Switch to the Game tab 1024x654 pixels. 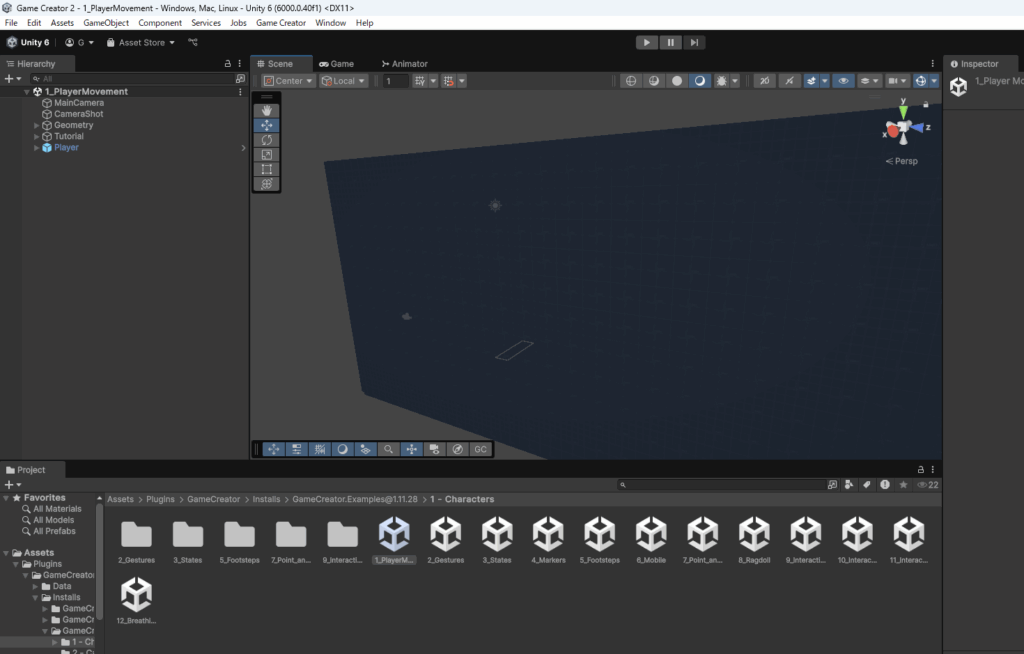[336, 63]
